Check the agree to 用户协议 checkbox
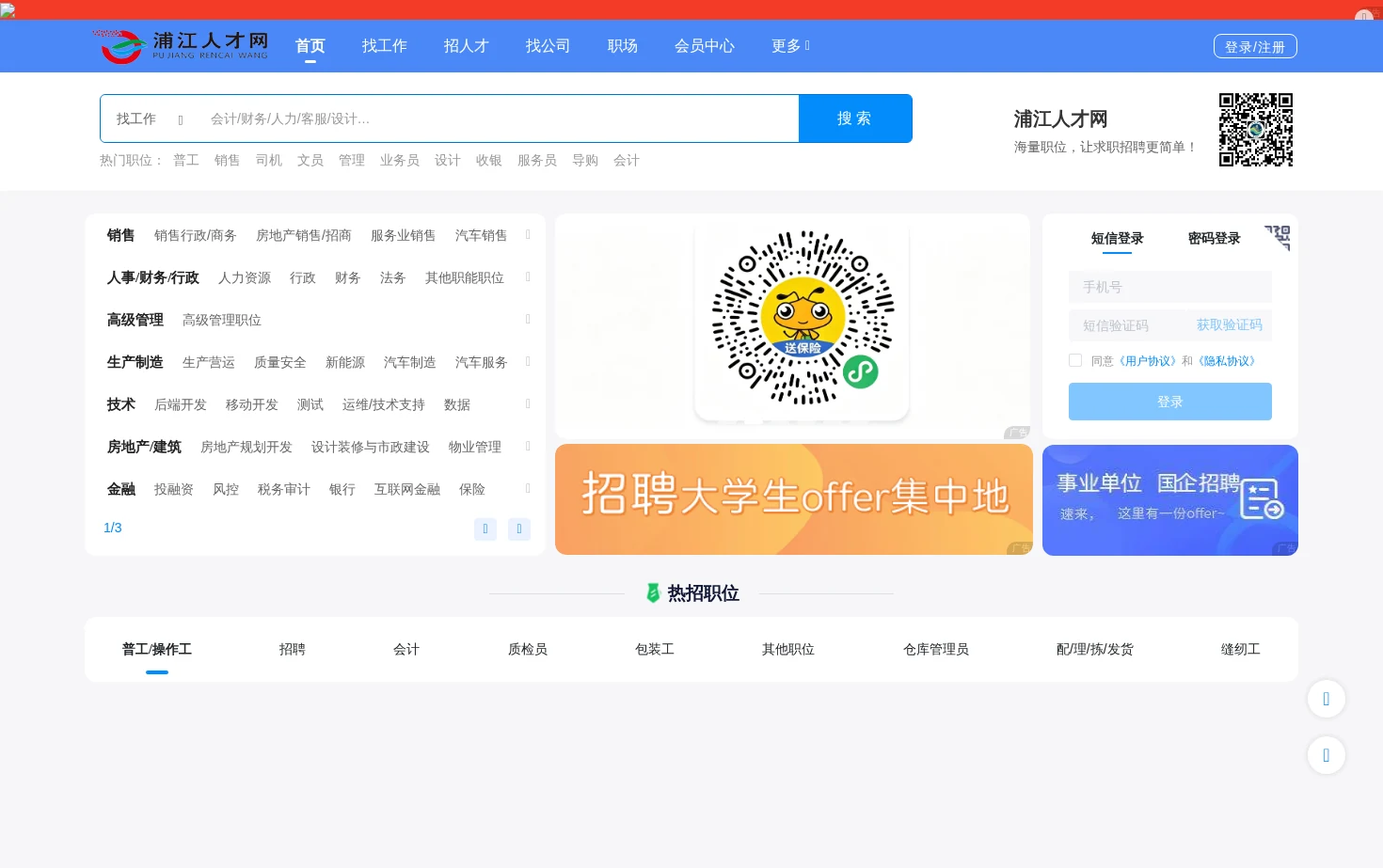Screen dimensions: 1383x868 click(x=1075, y=360)
